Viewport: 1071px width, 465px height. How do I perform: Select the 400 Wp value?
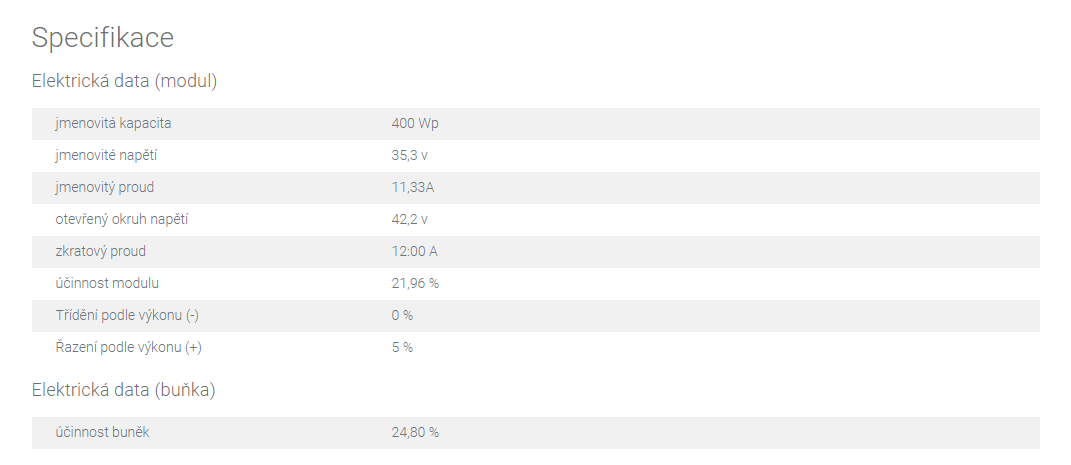coord(415,124)
